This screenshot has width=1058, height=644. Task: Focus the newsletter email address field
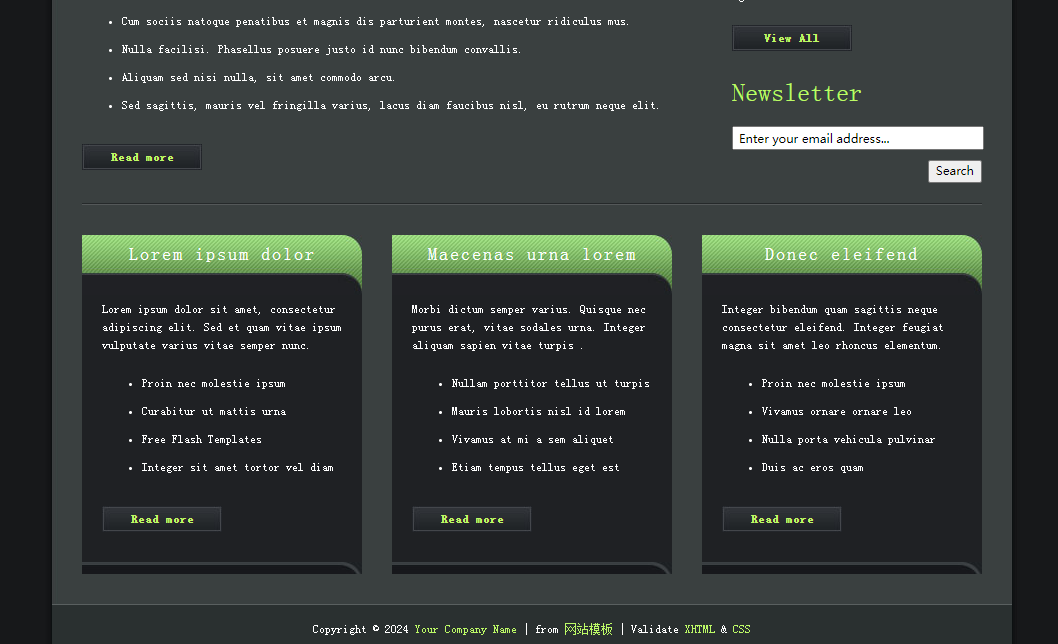857,138
